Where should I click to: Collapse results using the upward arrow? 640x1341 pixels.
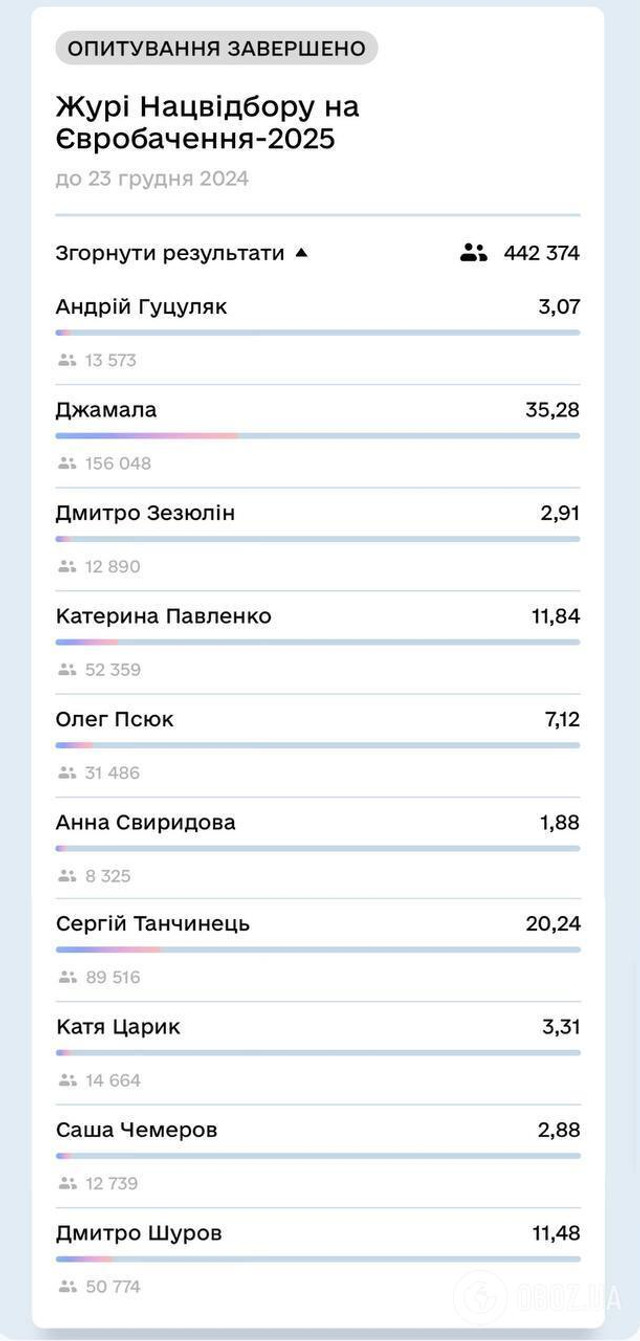(301, 252)
